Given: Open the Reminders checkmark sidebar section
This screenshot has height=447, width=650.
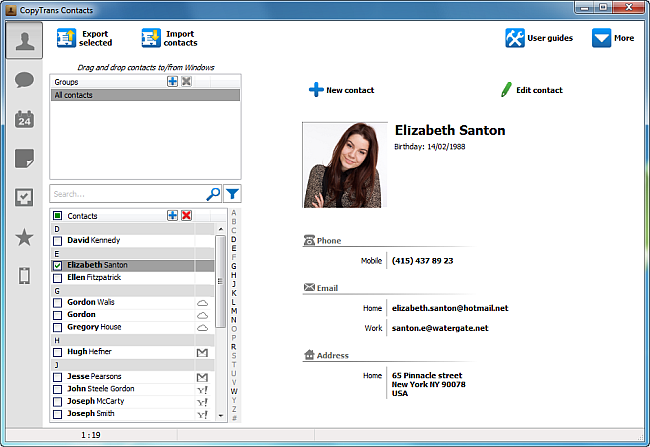Looking at the screenshot, I should (24, 197).
